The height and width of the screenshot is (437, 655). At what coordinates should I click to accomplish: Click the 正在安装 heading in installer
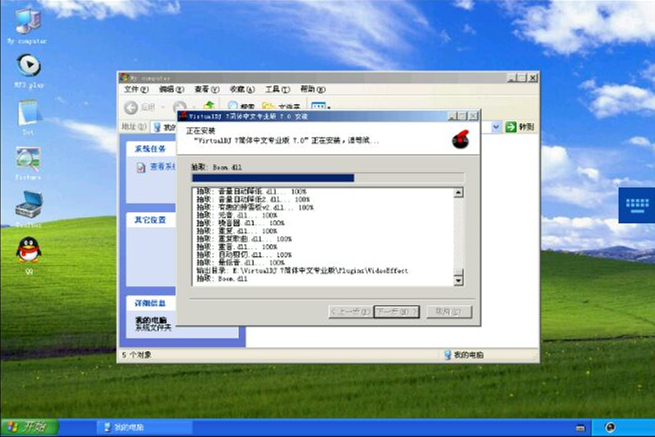201,131
